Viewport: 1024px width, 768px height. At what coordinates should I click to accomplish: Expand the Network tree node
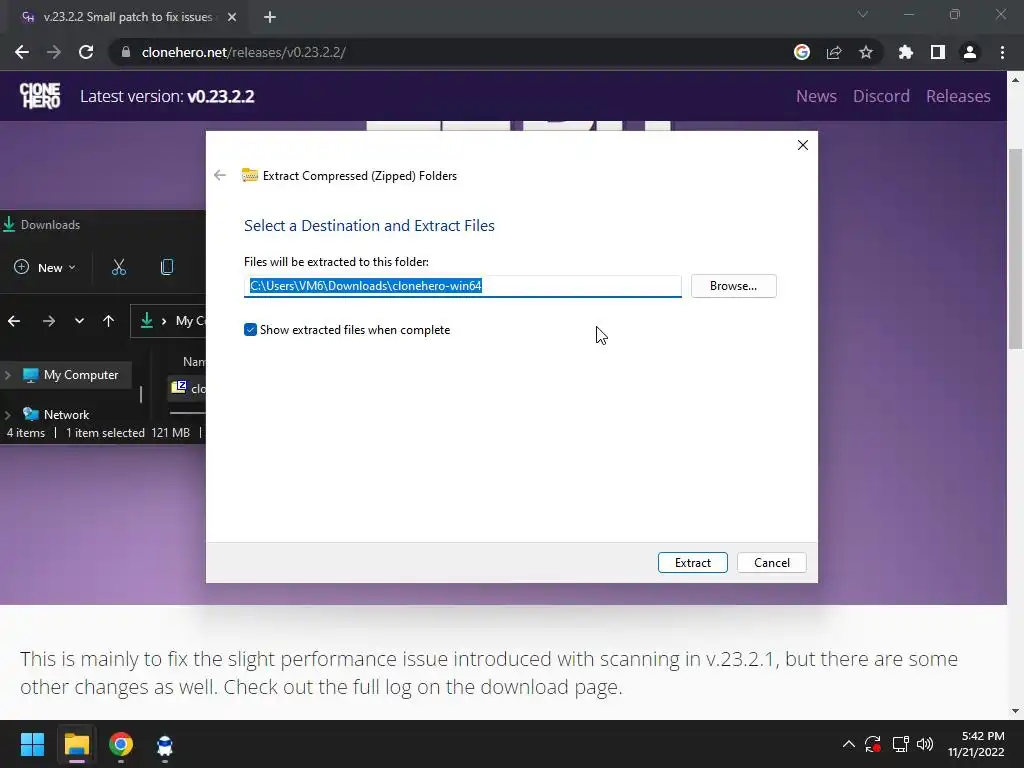8,415
